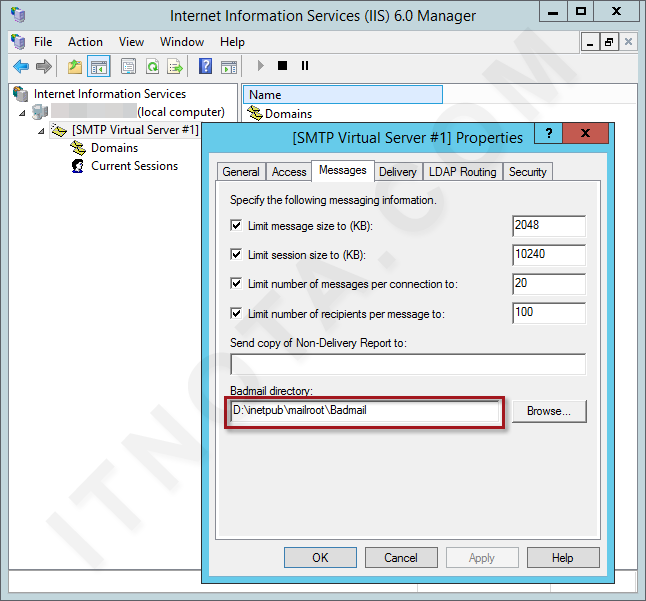This screenshot has width=646, height=601.
Task: Click the Domains icon in the tree
Action: tap(77, 148)
